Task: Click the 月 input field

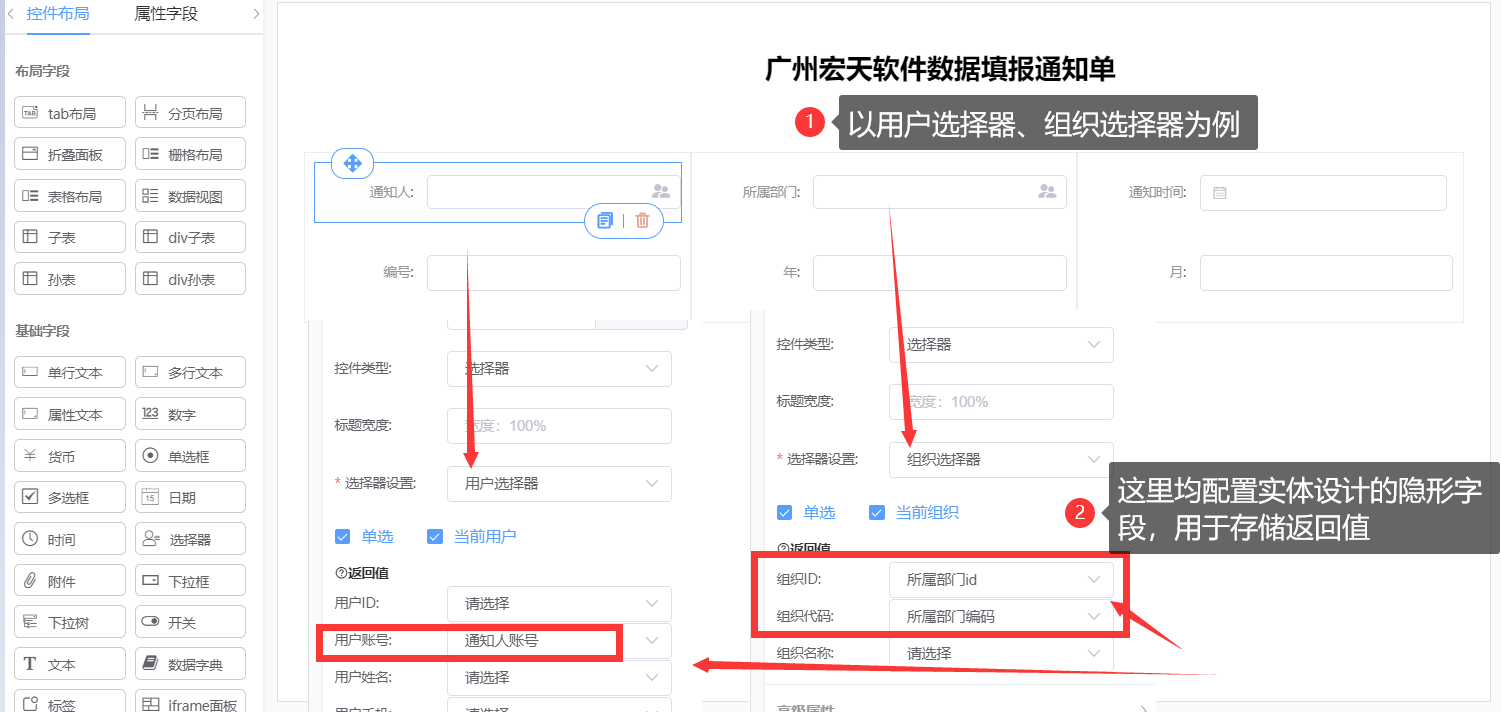Action: pyautogui.click(x=1326, y=273)
